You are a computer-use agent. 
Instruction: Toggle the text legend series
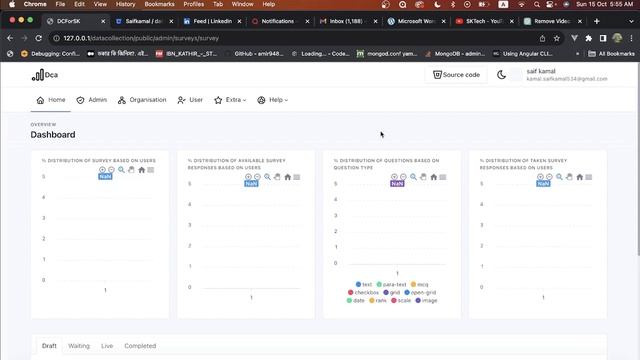pyautogui.click(x=364, y=284)
